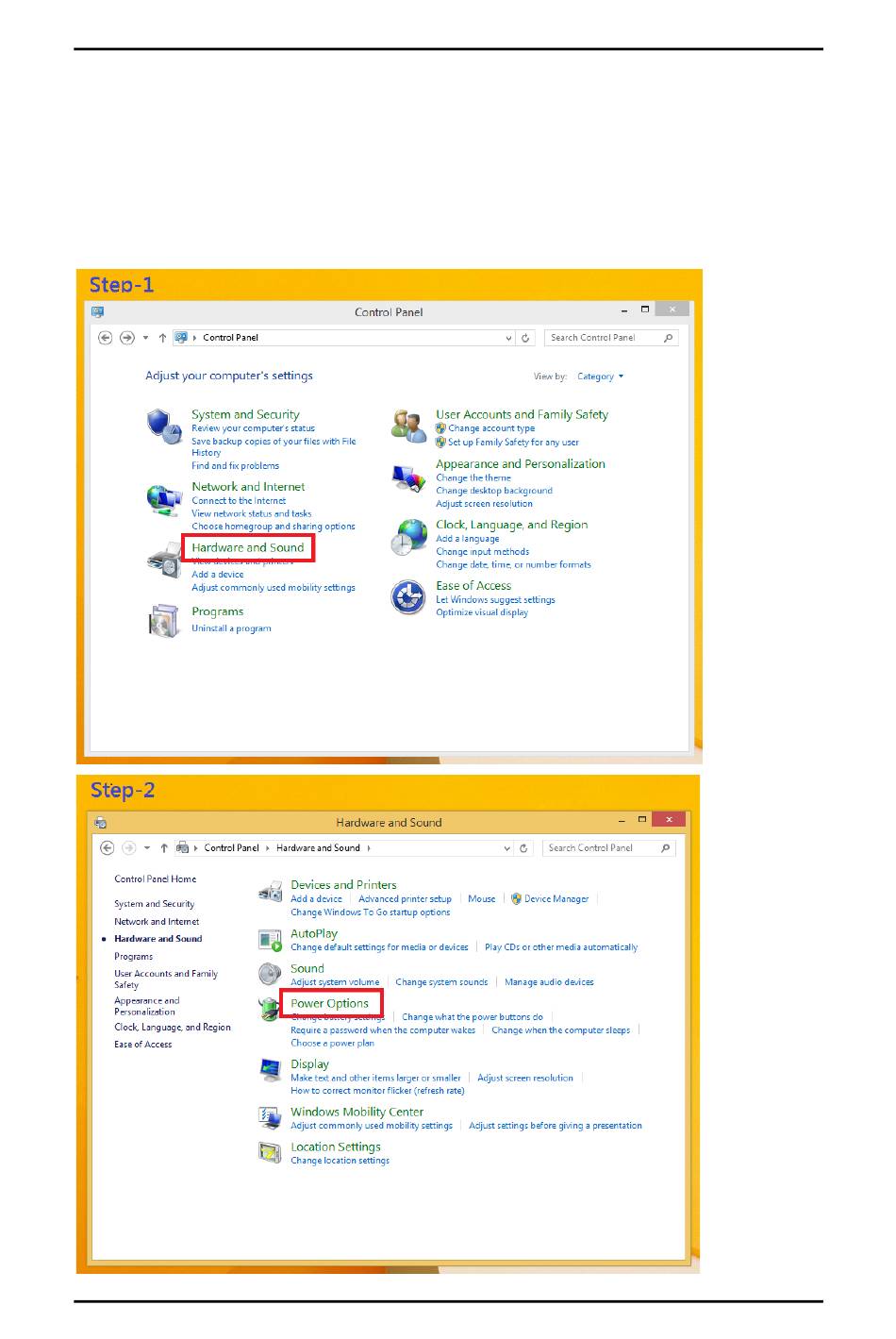Screen dimensions: 896x1339
Task: Click Control Panel Home in the sidebar
Action: point(156,879)
